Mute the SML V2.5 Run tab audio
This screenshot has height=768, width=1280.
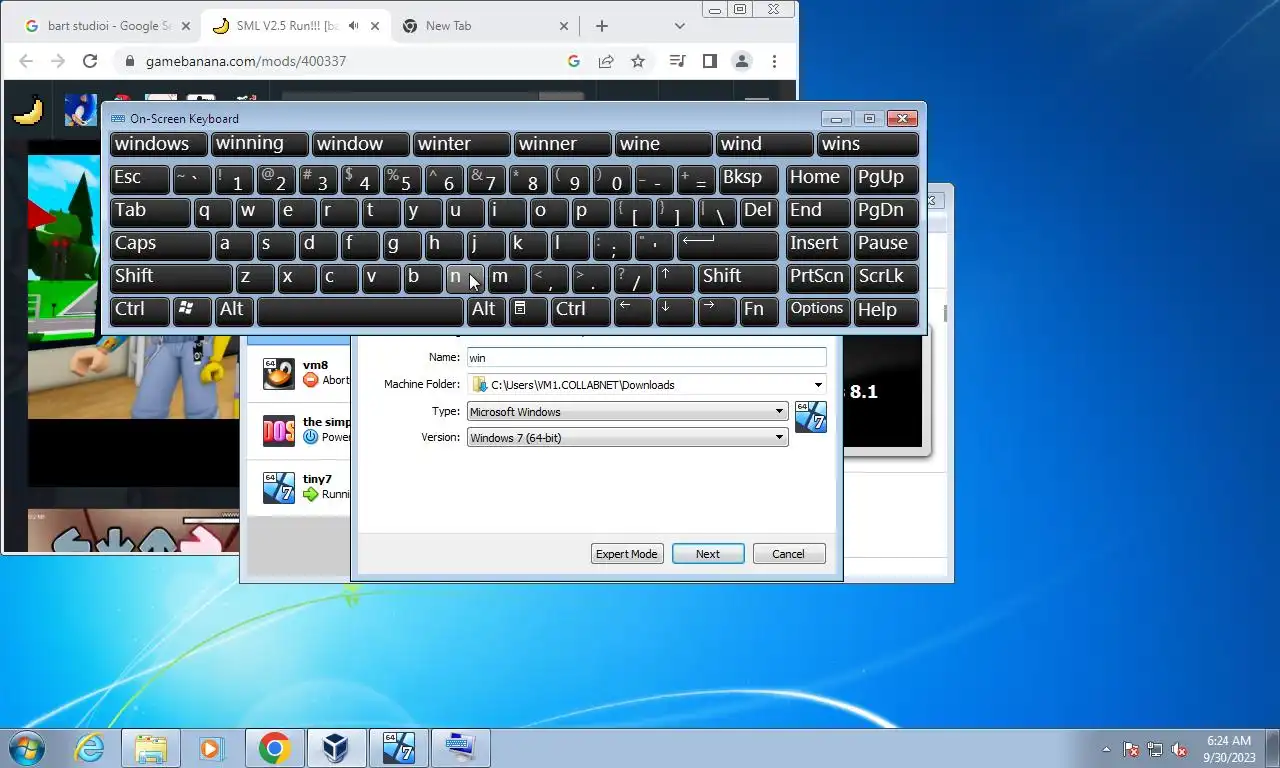point(353,26)
